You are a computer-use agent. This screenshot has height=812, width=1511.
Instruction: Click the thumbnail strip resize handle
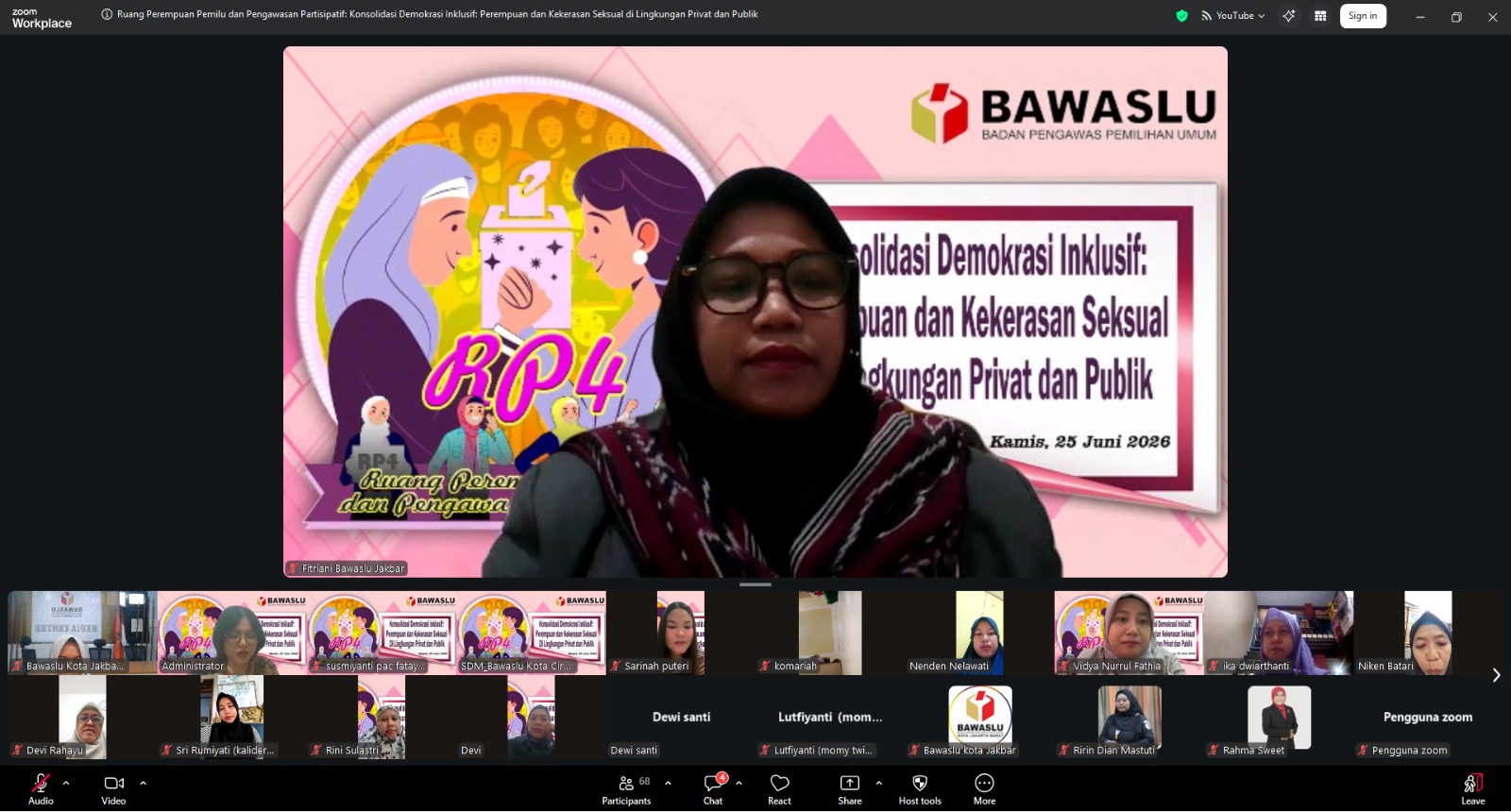[755, 584]
